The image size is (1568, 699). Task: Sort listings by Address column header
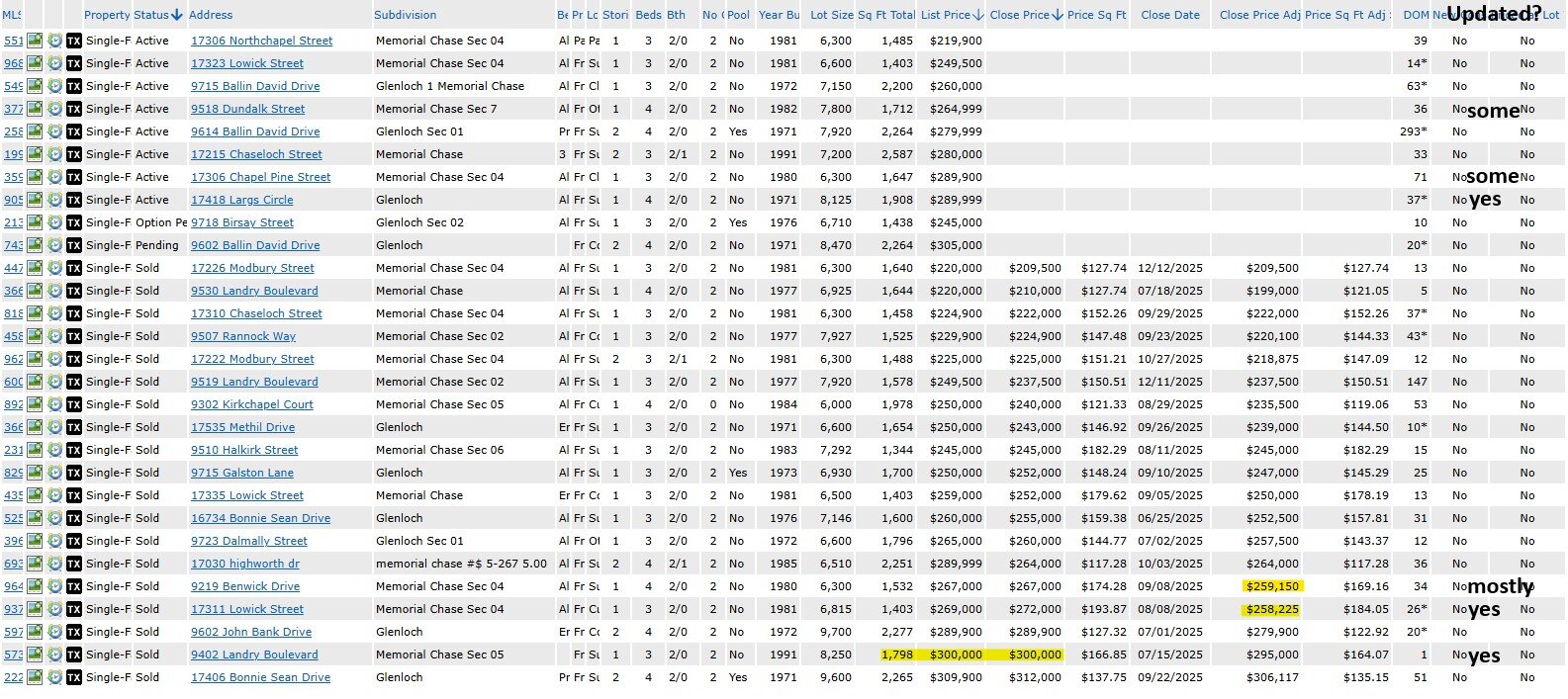click(211, 15)
